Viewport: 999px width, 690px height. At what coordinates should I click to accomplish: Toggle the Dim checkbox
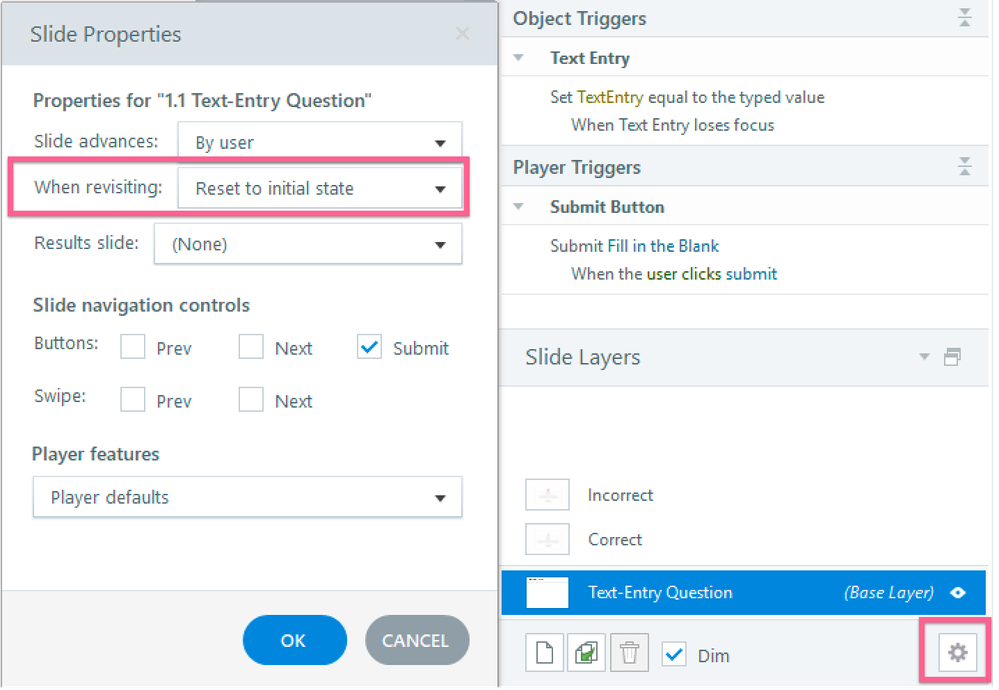pos(675,654)
